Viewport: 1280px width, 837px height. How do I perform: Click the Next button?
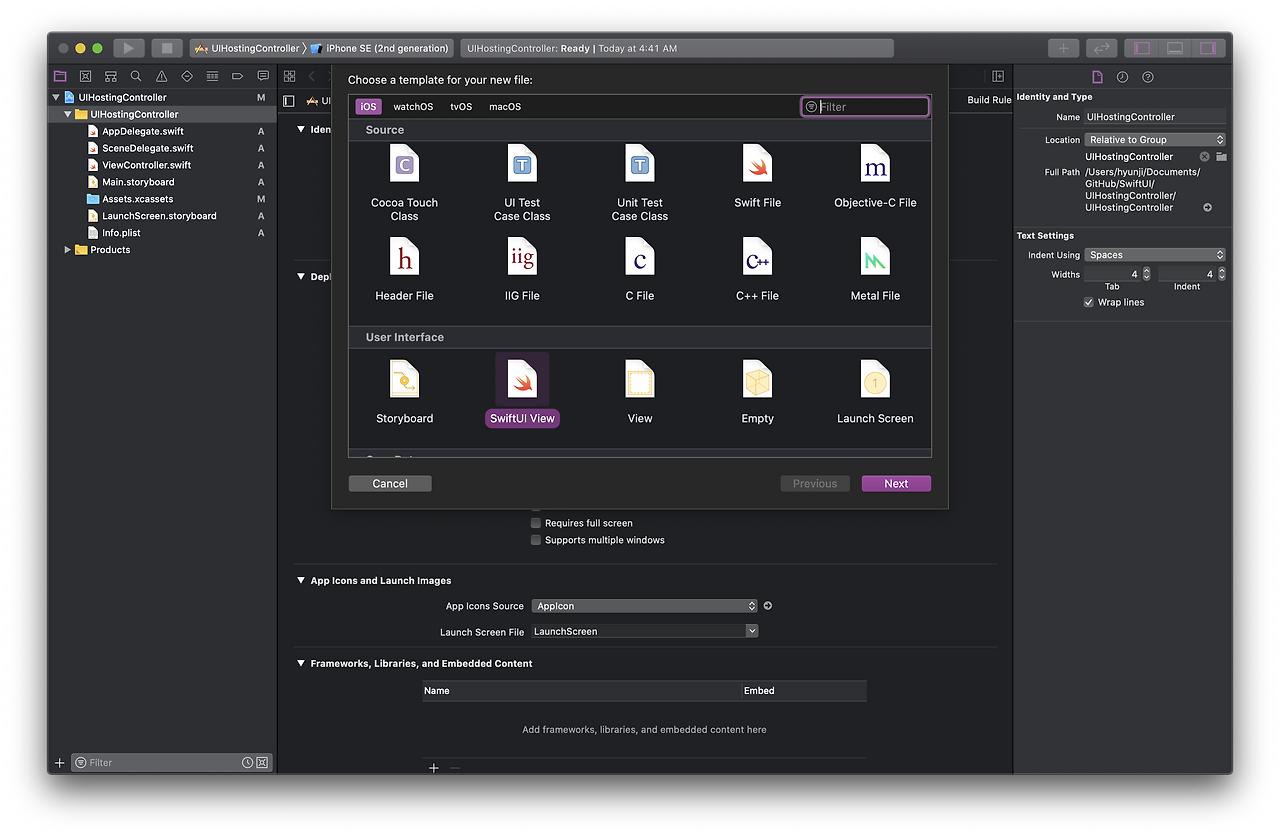(x=896, y=483)
